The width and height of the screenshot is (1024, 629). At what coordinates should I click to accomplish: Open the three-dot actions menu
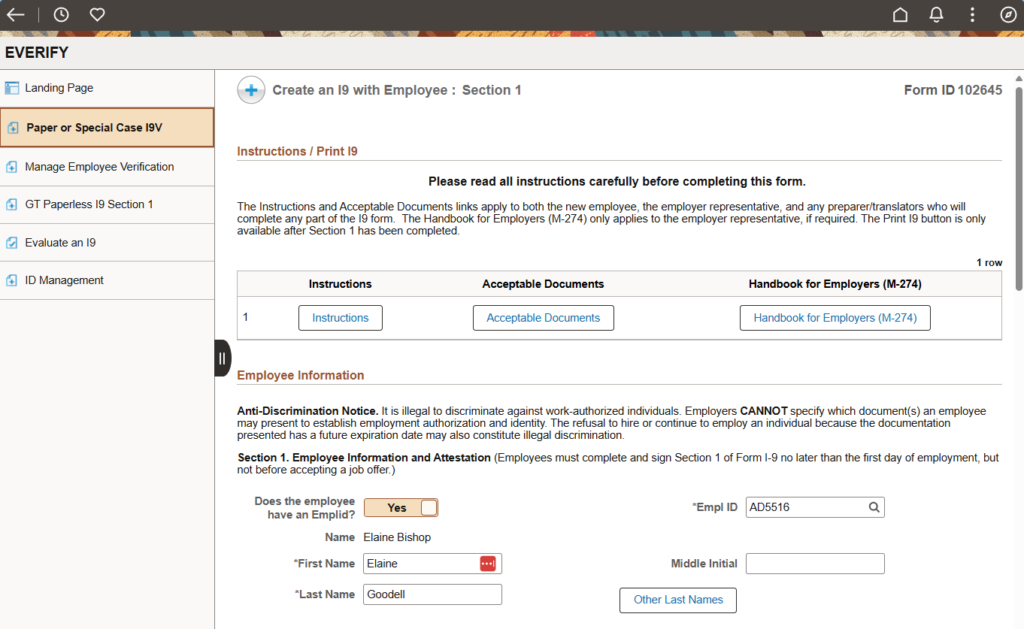coord(972,15)
